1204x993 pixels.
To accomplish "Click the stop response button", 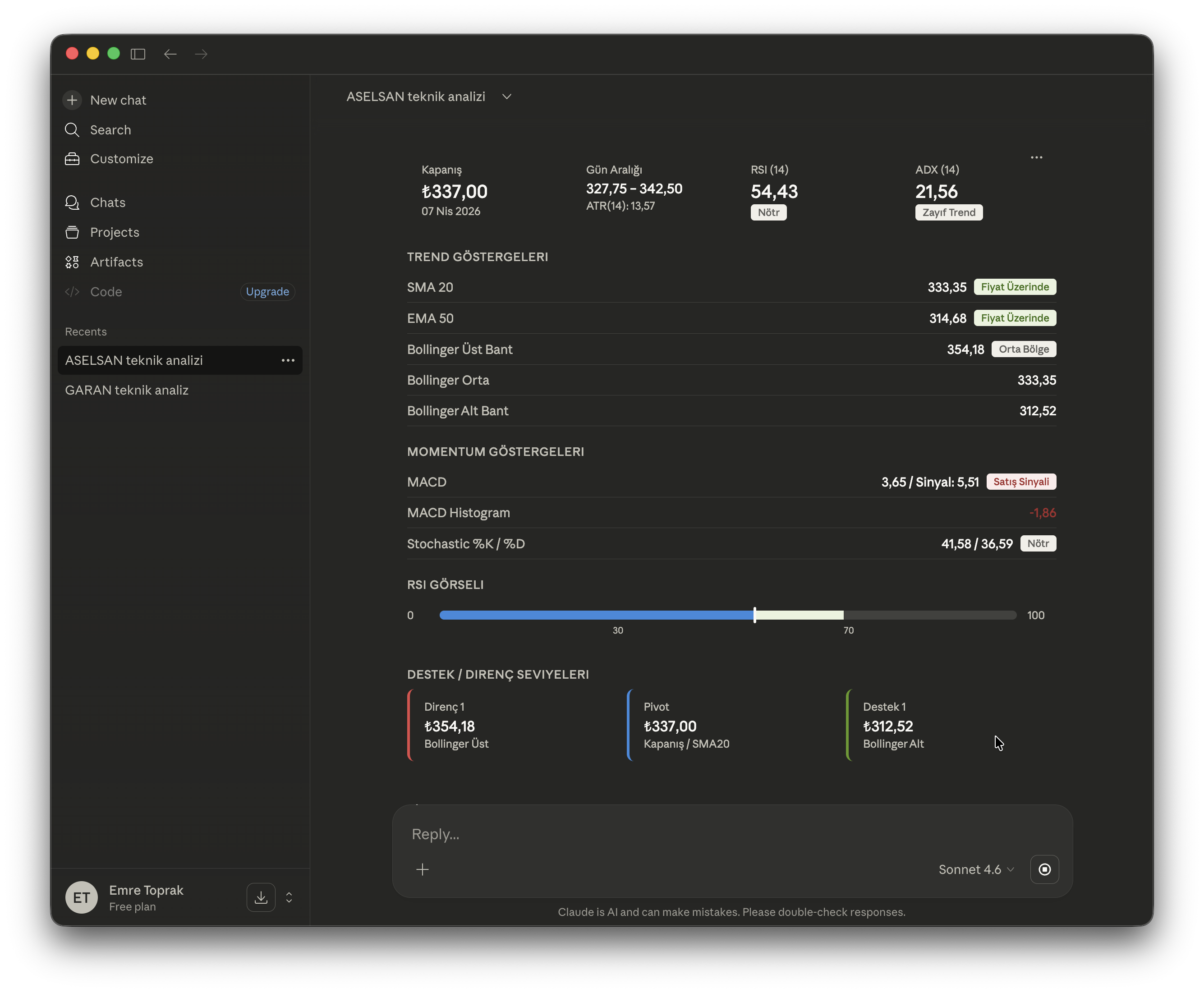I will 1044,869.
